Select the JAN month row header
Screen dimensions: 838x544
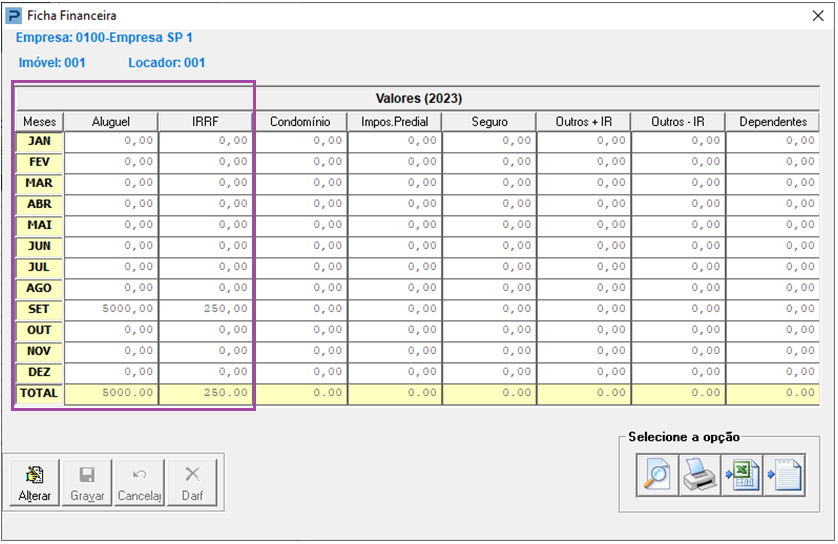(x=39, y=141)
